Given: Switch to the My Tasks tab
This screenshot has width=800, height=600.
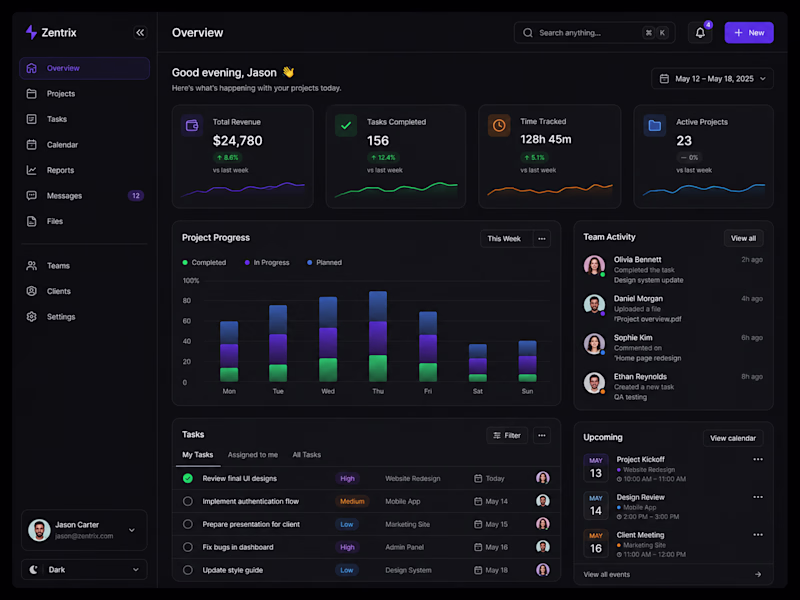Looking at the screenshot, I should pos(198,455).
